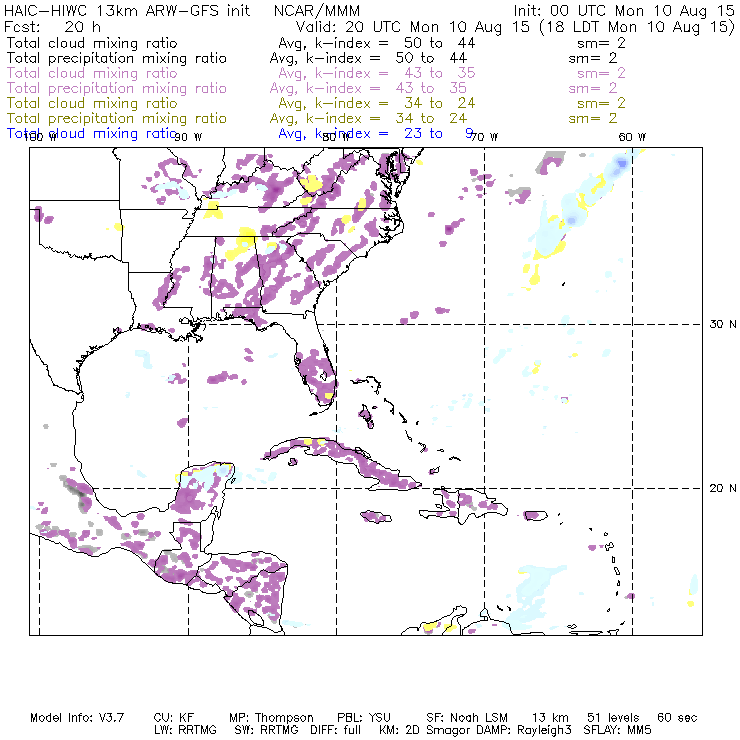The image size is (740, 740).
Task: Select the "Fcst: 20 h" forecast label
Action: point(52,27)
